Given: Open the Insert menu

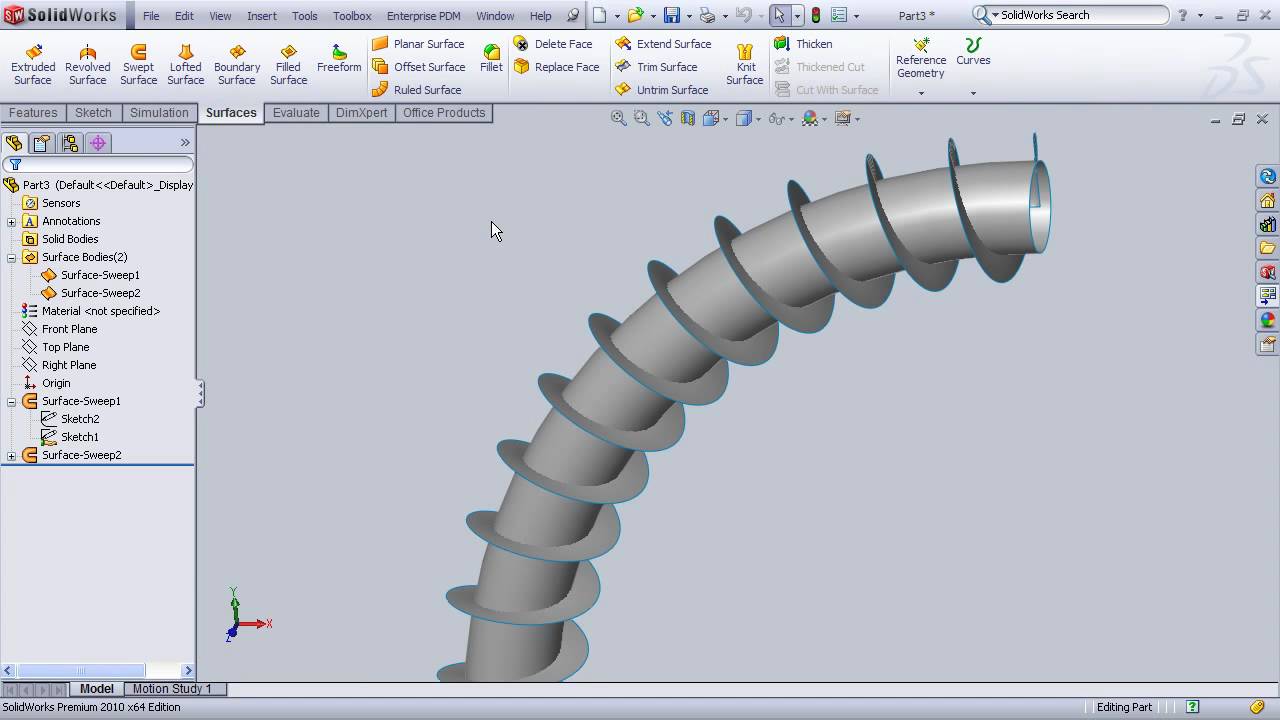Looking at the screenshot, I should coord(262,16).
